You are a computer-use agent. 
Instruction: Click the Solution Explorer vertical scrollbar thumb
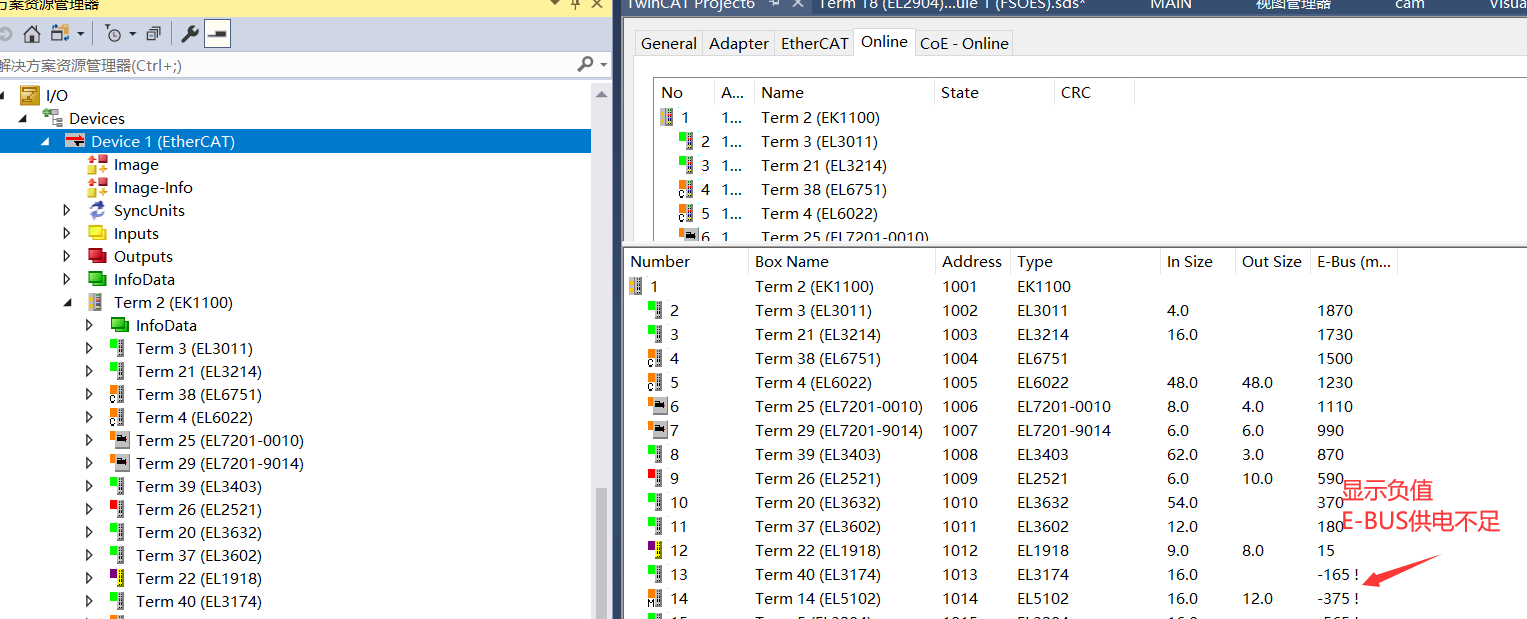(601, 552)
